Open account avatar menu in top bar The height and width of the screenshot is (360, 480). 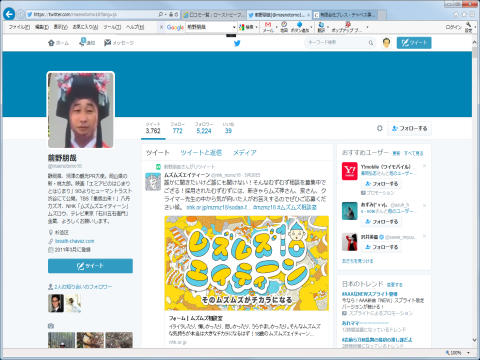[x=386, y=43]
